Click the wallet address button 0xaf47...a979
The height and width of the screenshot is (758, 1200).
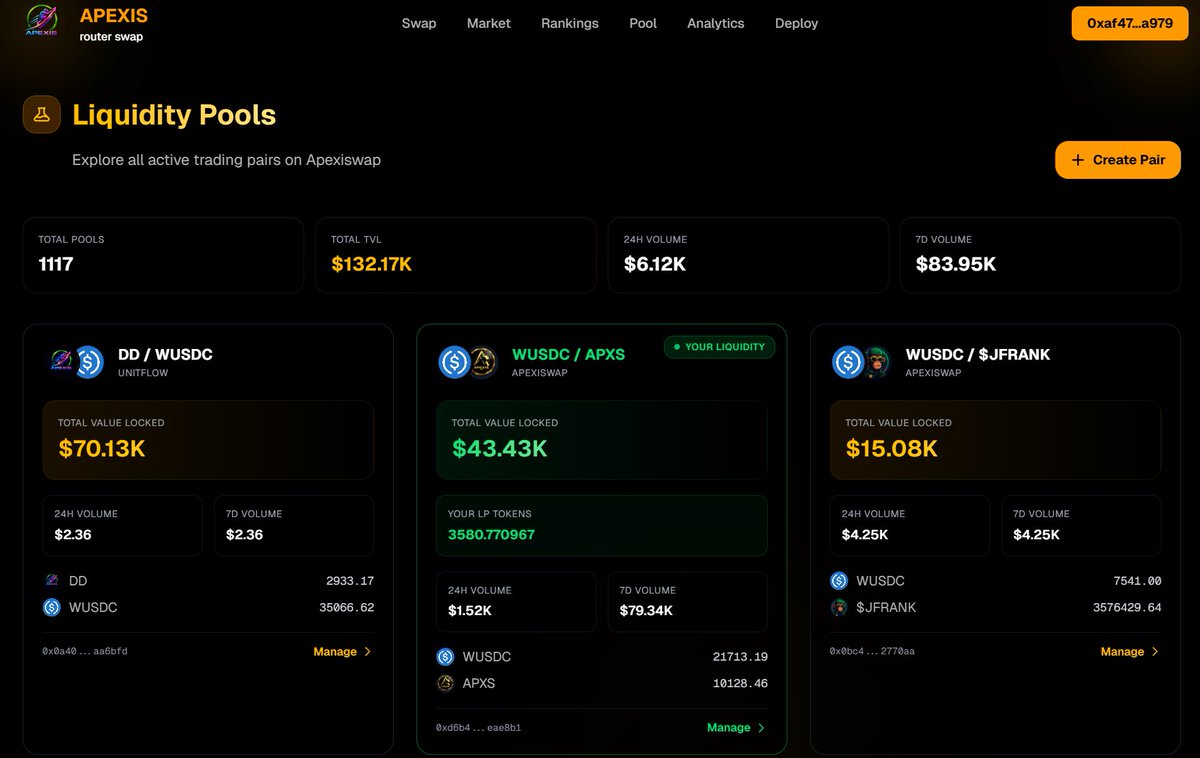click(1130, 23)
